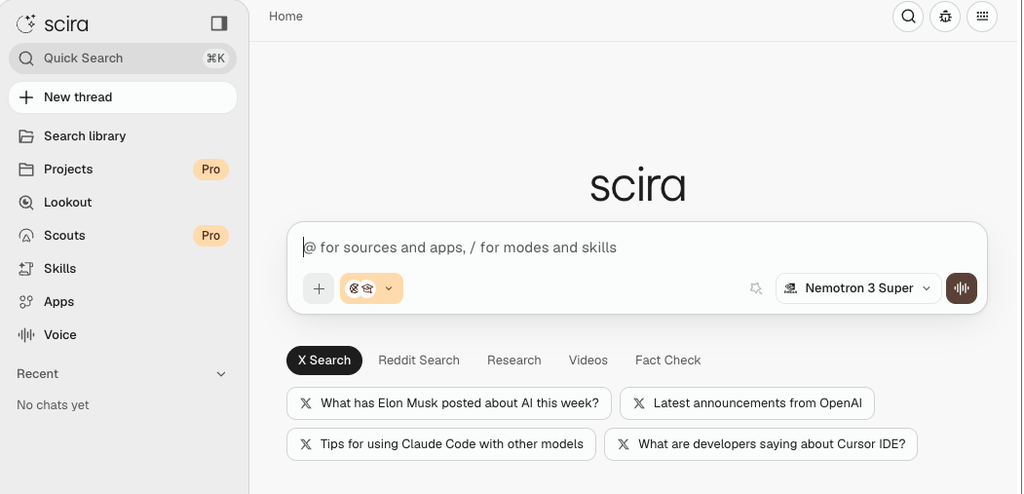Click the Apps sidebar icon
Viewport: 1024px width, 494px height.
[26, 302]
